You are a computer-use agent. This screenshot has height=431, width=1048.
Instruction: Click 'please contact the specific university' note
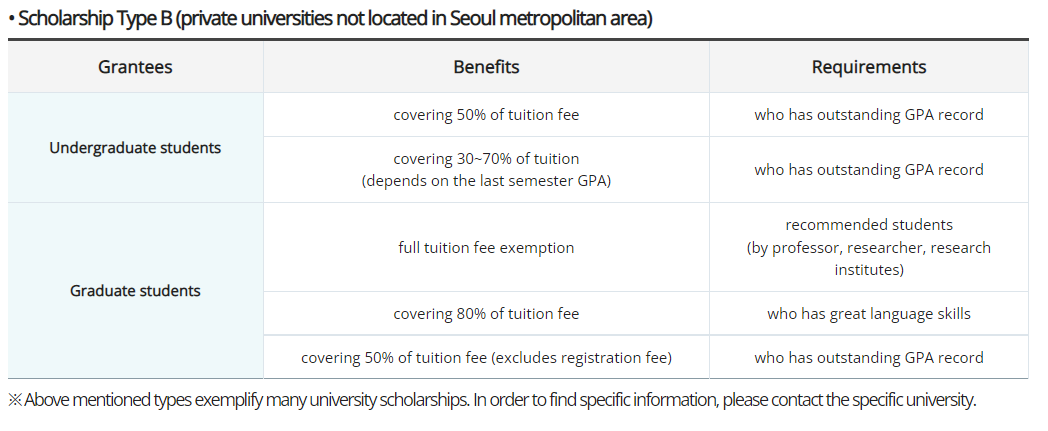click(x=848, y=400)
